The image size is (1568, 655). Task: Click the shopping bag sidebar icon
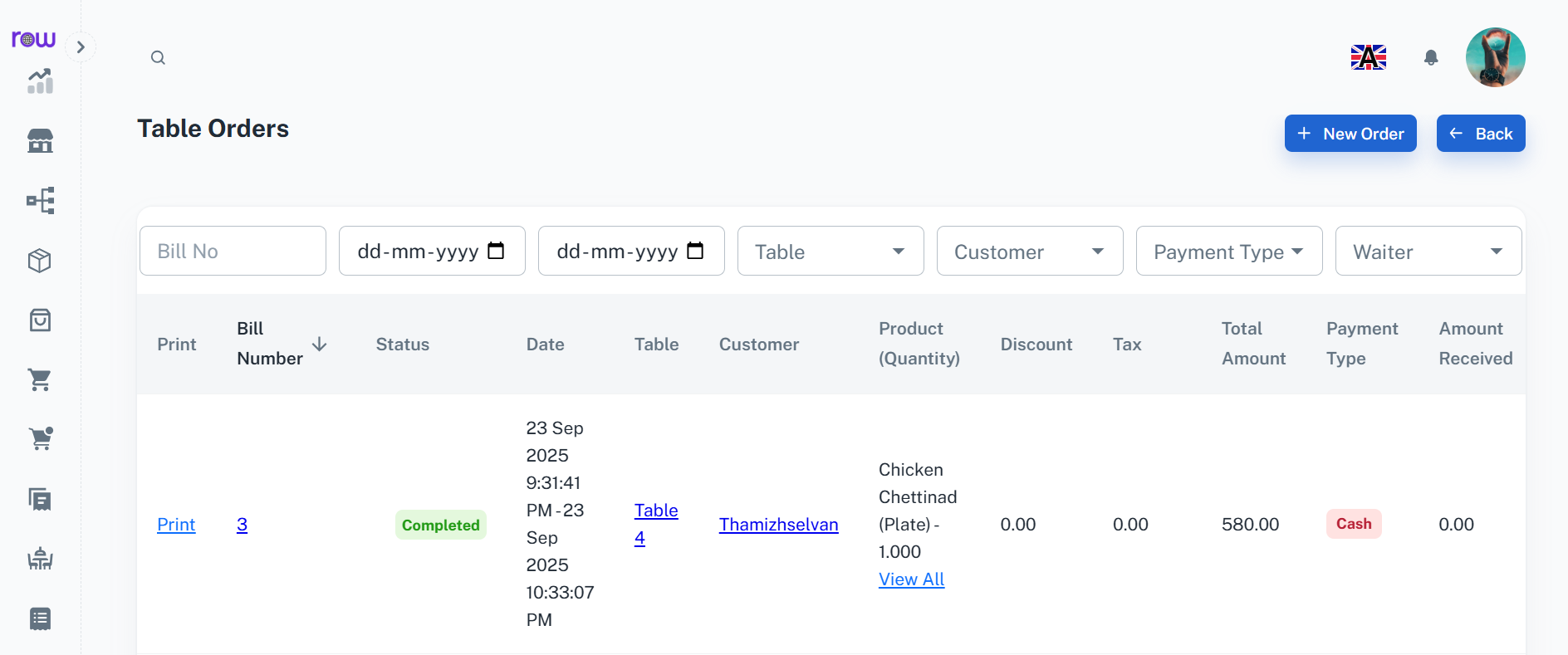40,320
